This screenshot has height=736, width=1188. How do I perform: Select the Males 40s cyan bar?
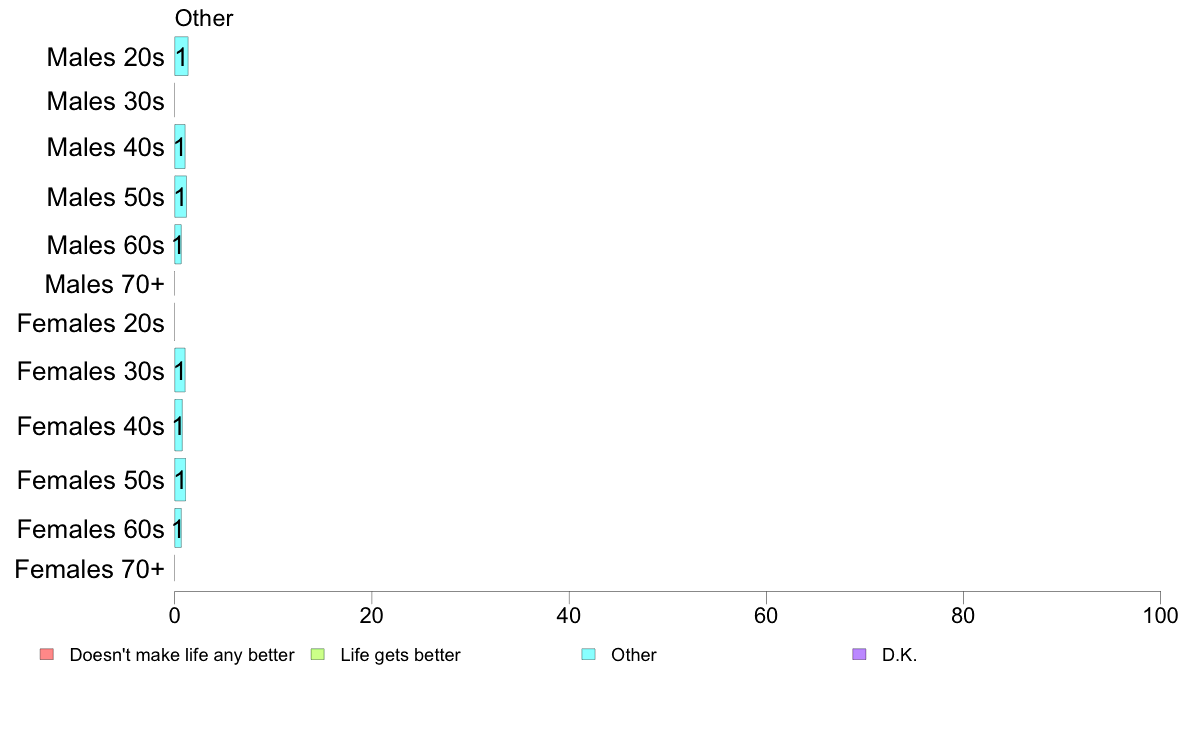pyautogui.click(x=180, y=146)
